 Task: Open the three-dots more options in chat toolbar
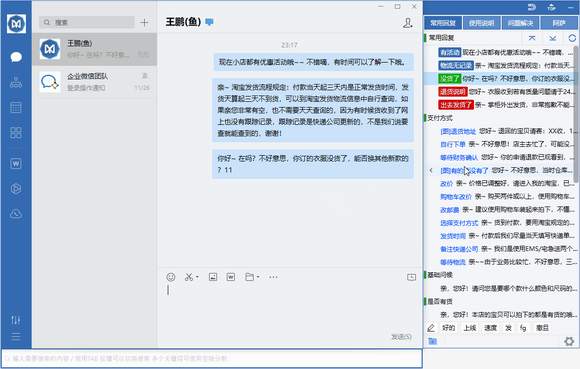tap(273, 277)
